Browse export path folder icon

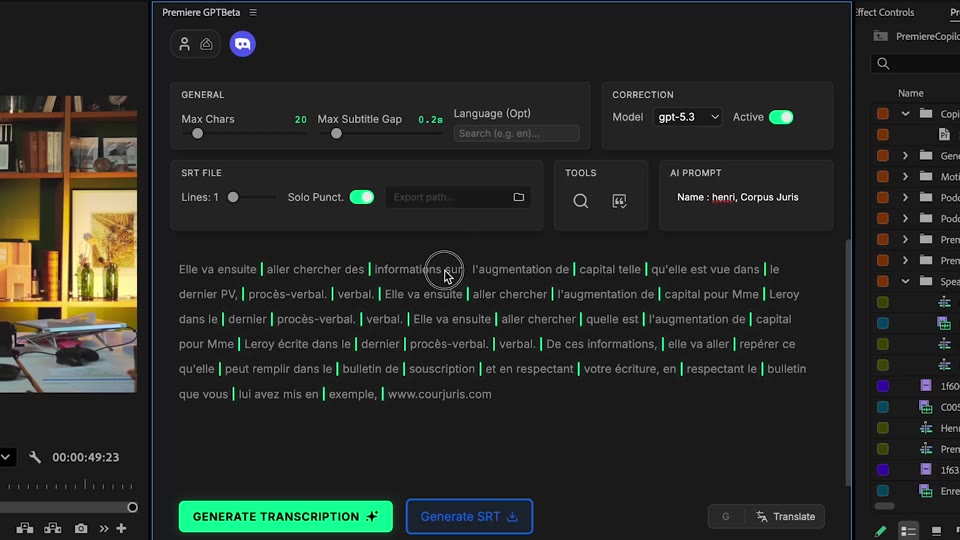coord(519,197)
